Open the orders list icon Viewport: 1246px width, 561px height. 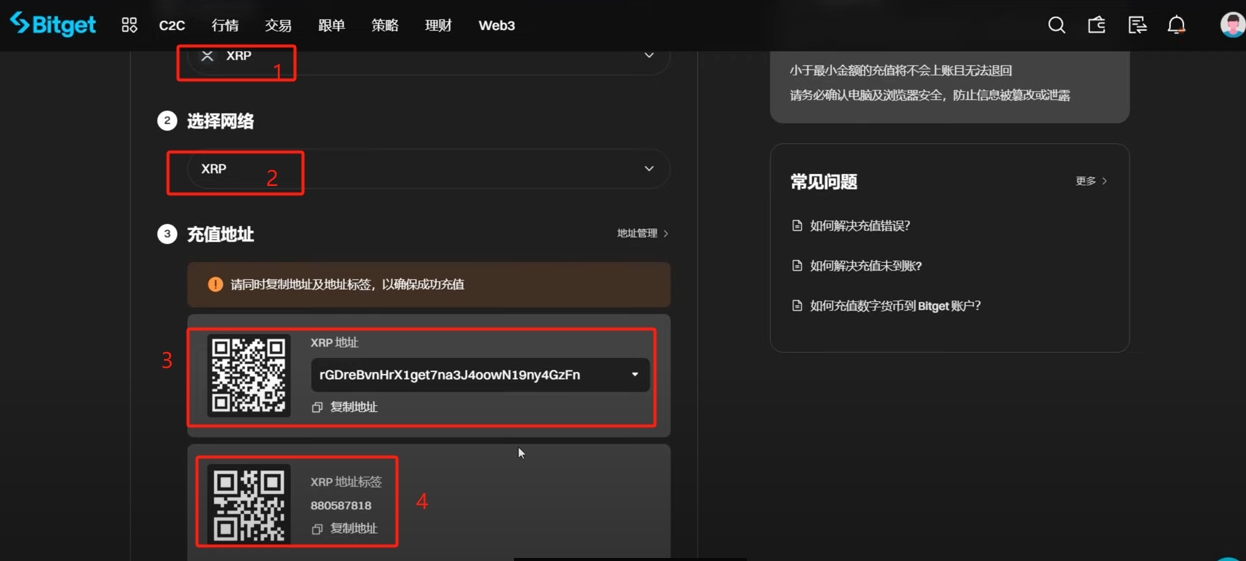coord(1137,25)
